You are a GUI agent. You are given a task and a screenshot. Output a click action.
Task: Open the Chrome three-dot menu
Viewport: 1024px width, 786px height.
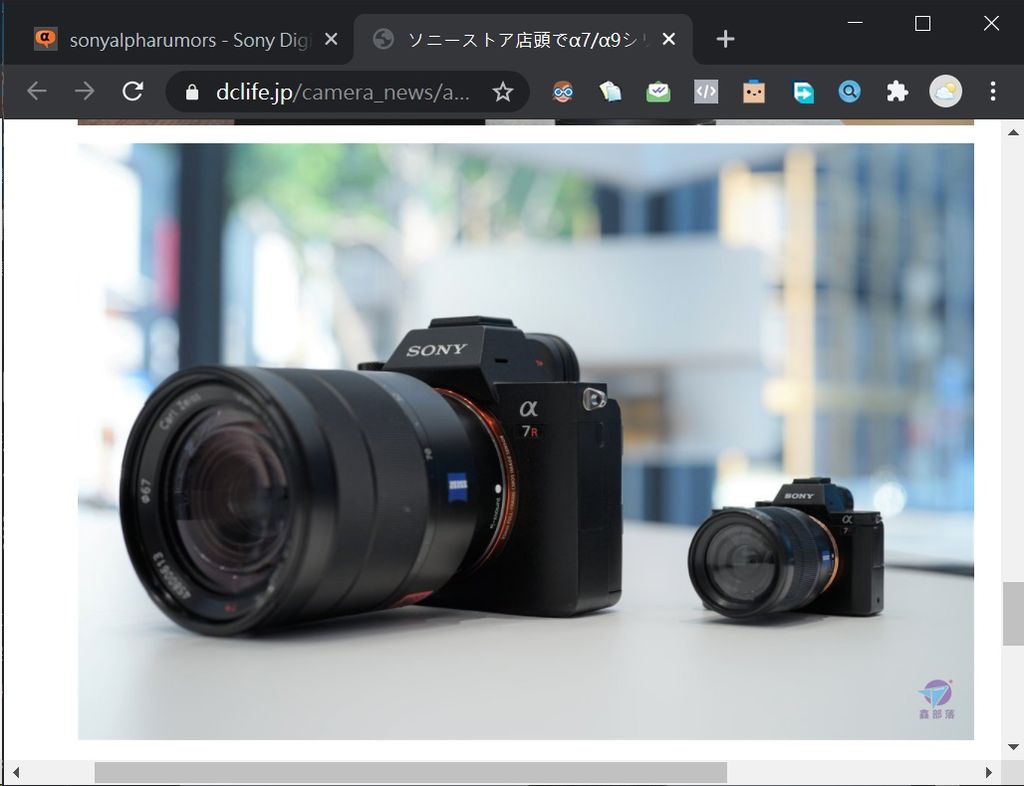[993, 91]
